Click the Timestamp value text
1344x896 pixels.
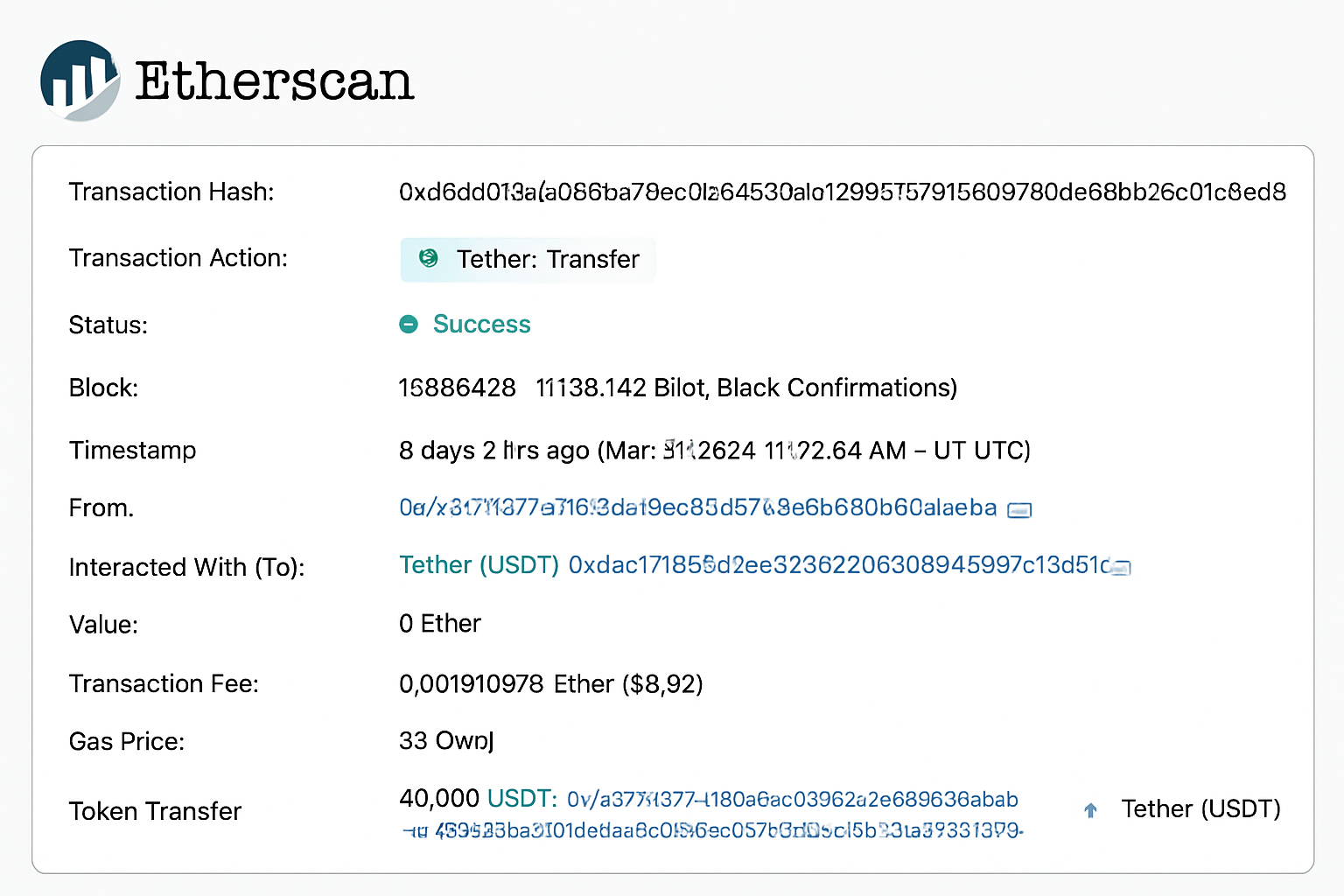pos(714,450)
